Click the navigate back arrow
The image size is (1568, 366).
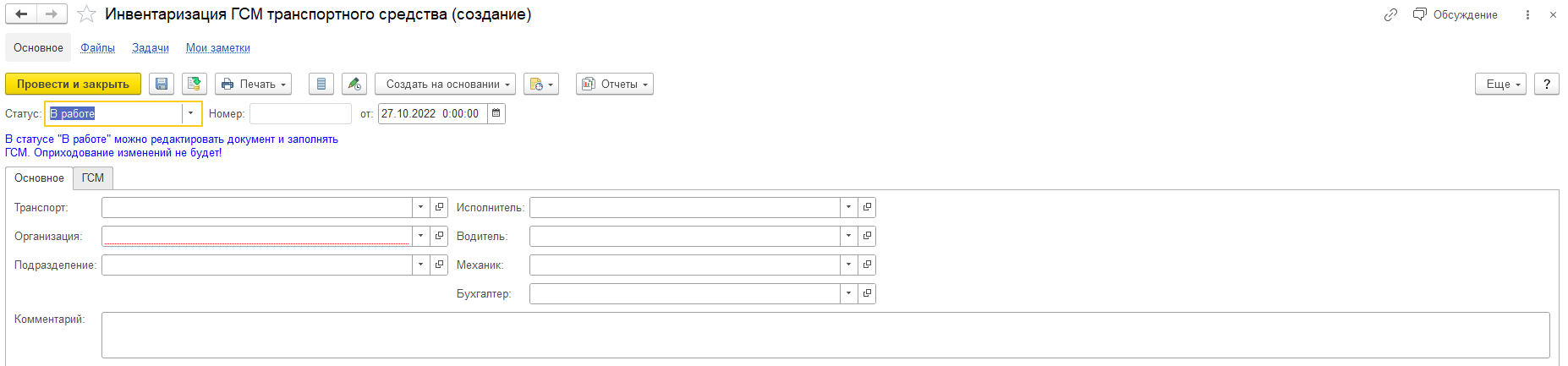point(21,14)
